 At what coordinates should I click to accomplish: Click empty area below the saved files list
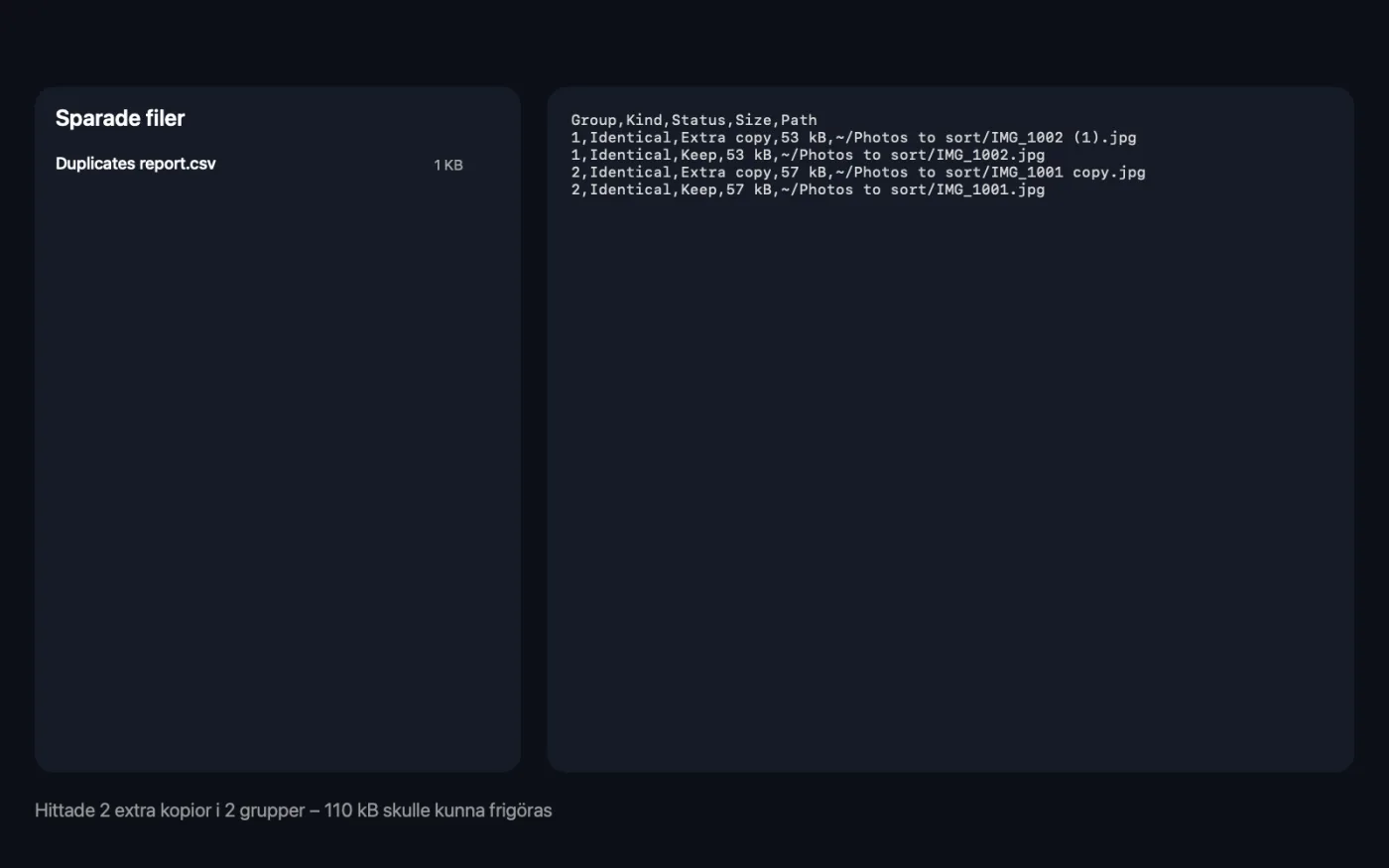tap(278, 466)
